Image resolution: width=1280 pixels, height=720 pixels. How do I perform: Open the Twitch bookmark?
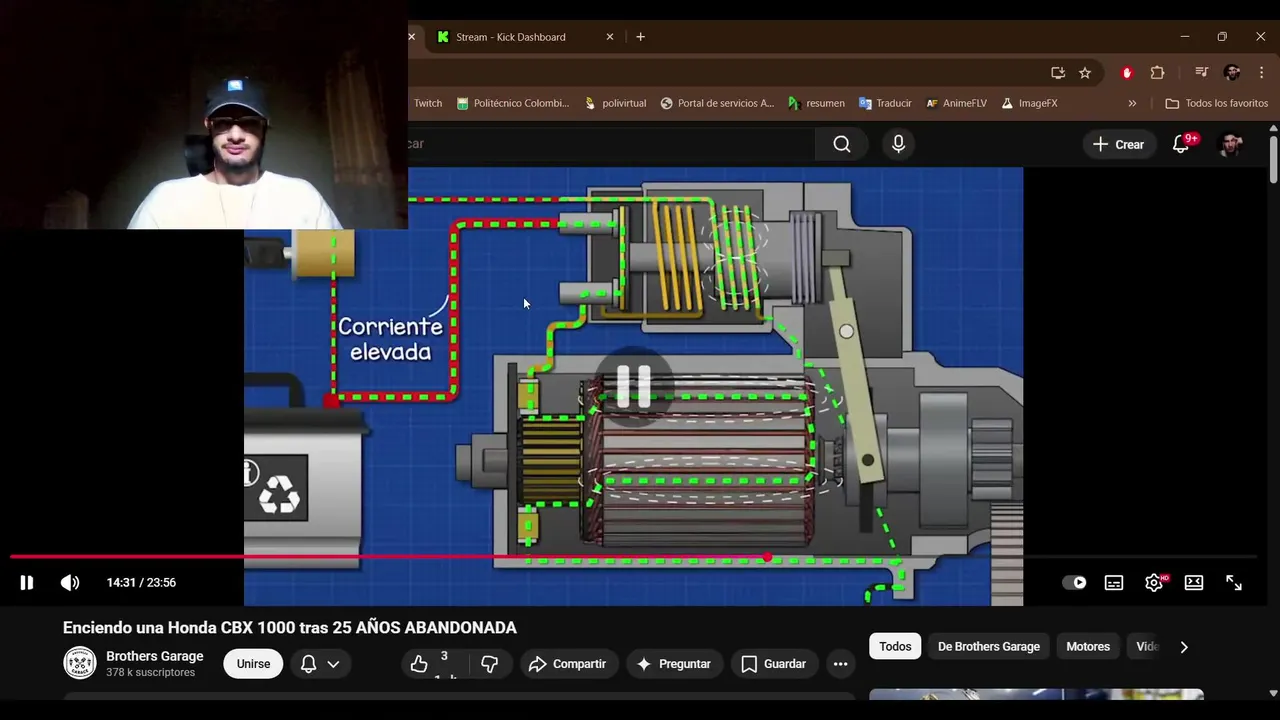pos(427,103)
